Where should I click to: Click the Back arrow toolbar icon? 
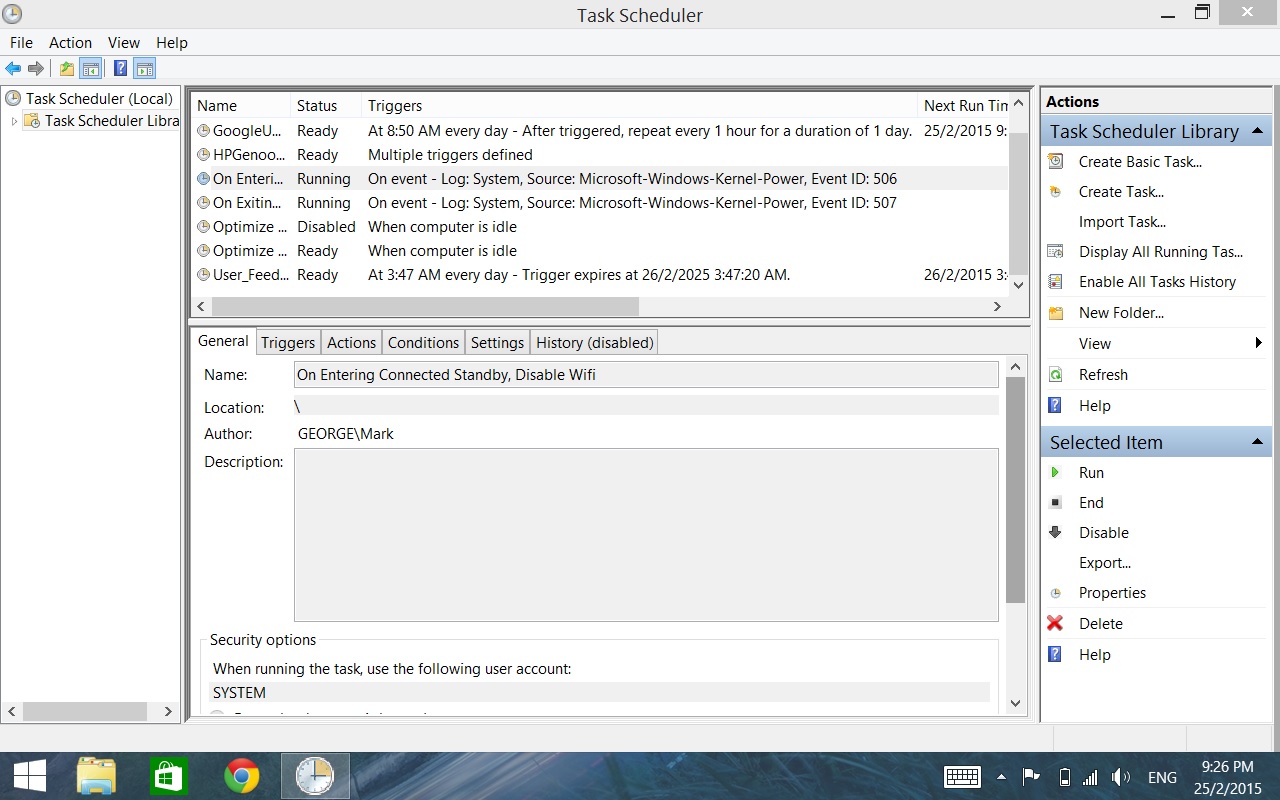click(13, 69)
